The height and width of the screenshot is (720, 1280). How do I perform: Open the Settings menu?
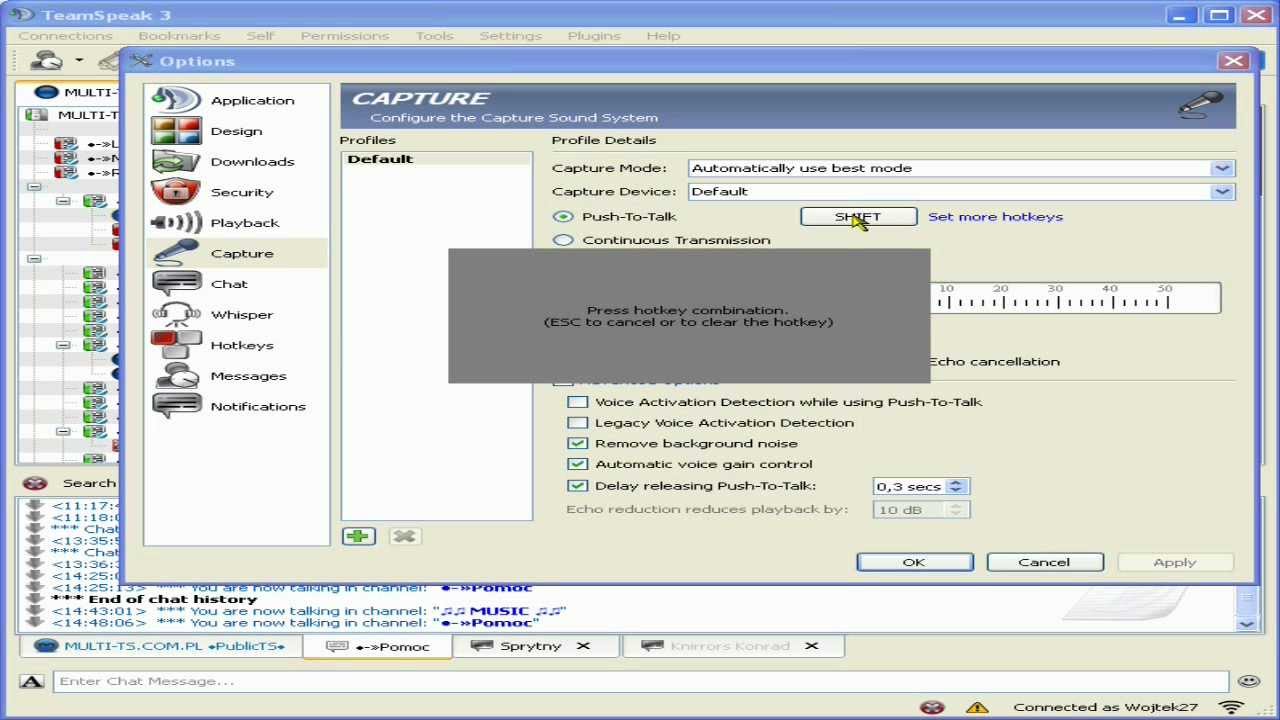(x=510, y=36)
